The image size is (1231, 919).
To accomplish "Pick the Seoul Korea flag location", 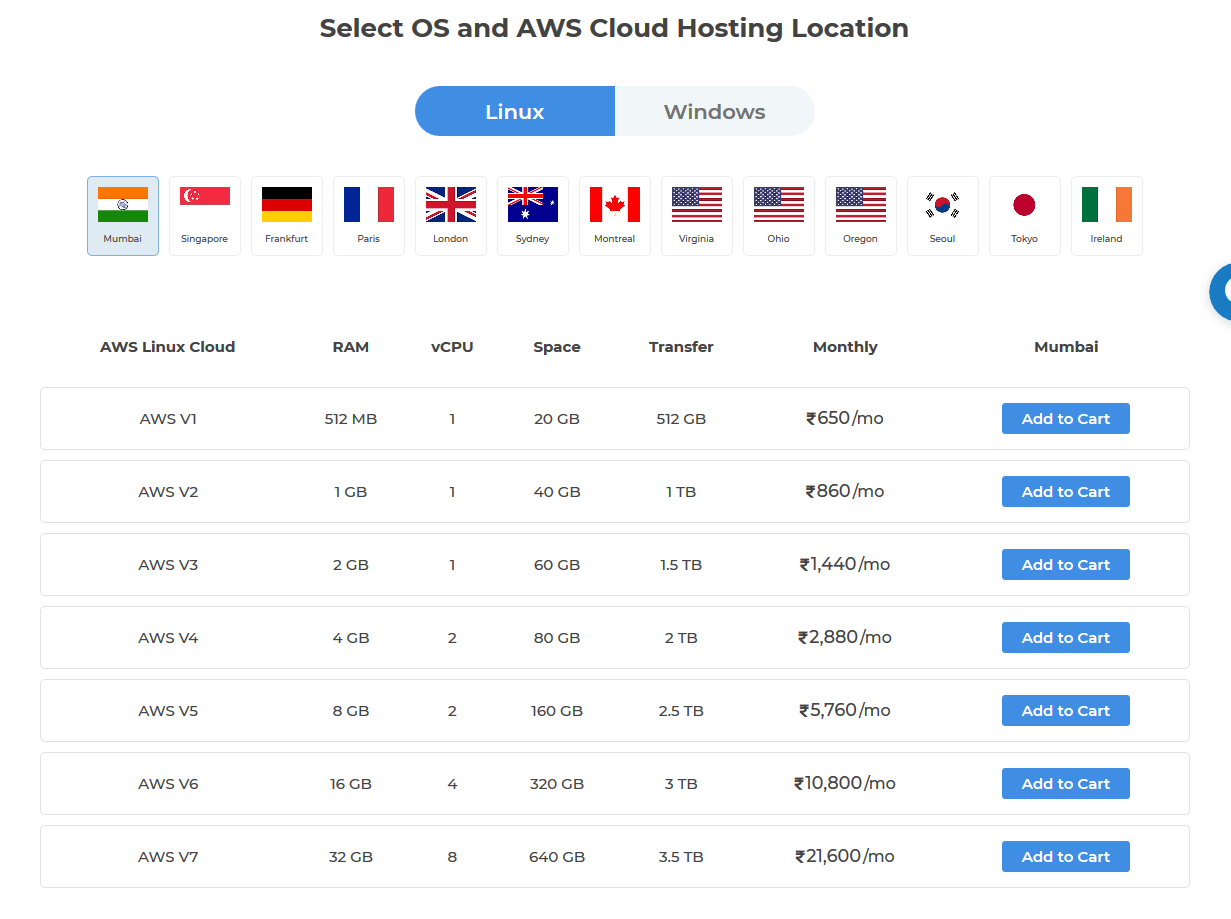I will (943, 216).
